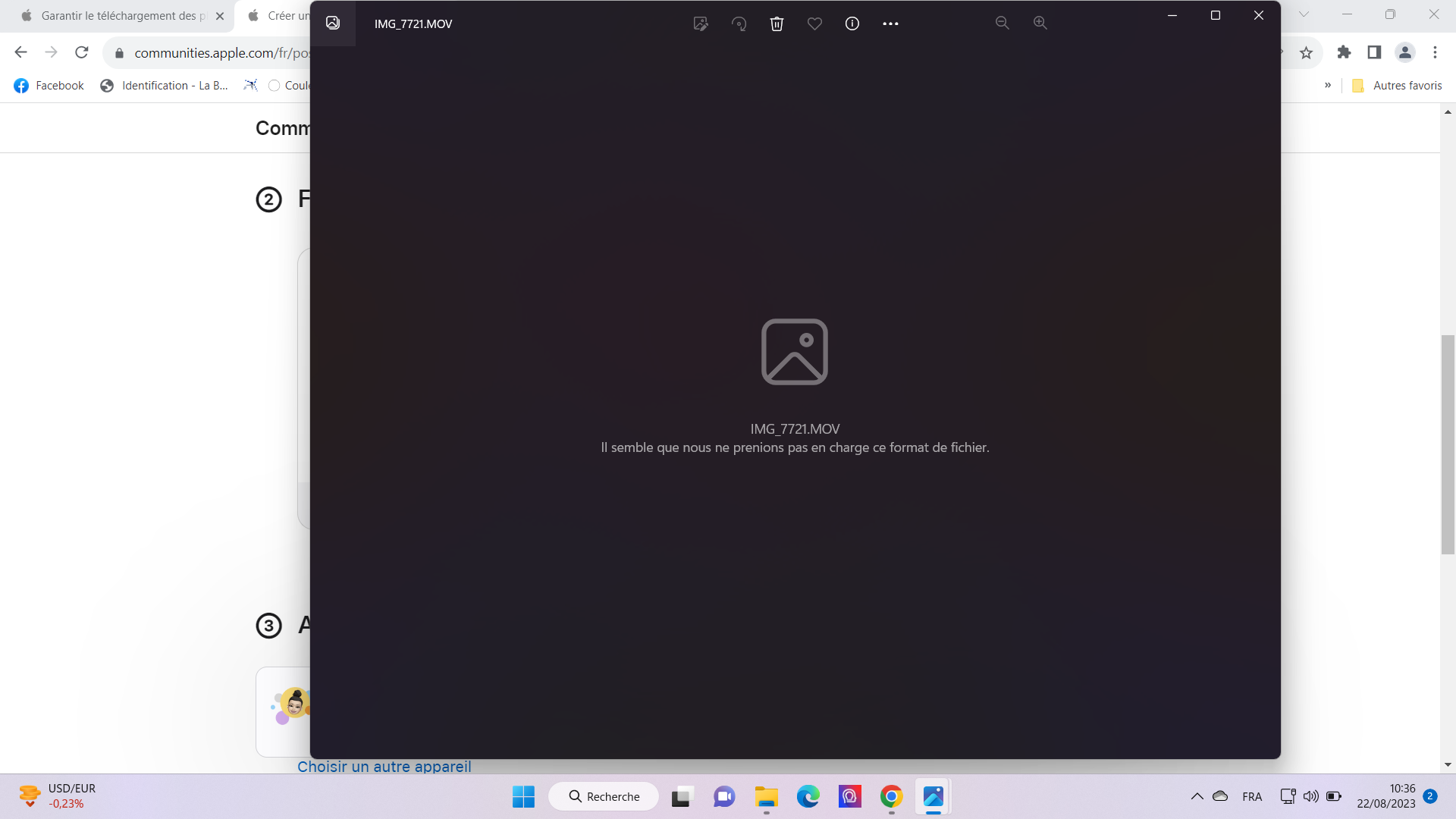Viewport: 1456px width, 819px height.
Task: Click the Choisir un autre appareil link
Action: (x=384, y=767)
